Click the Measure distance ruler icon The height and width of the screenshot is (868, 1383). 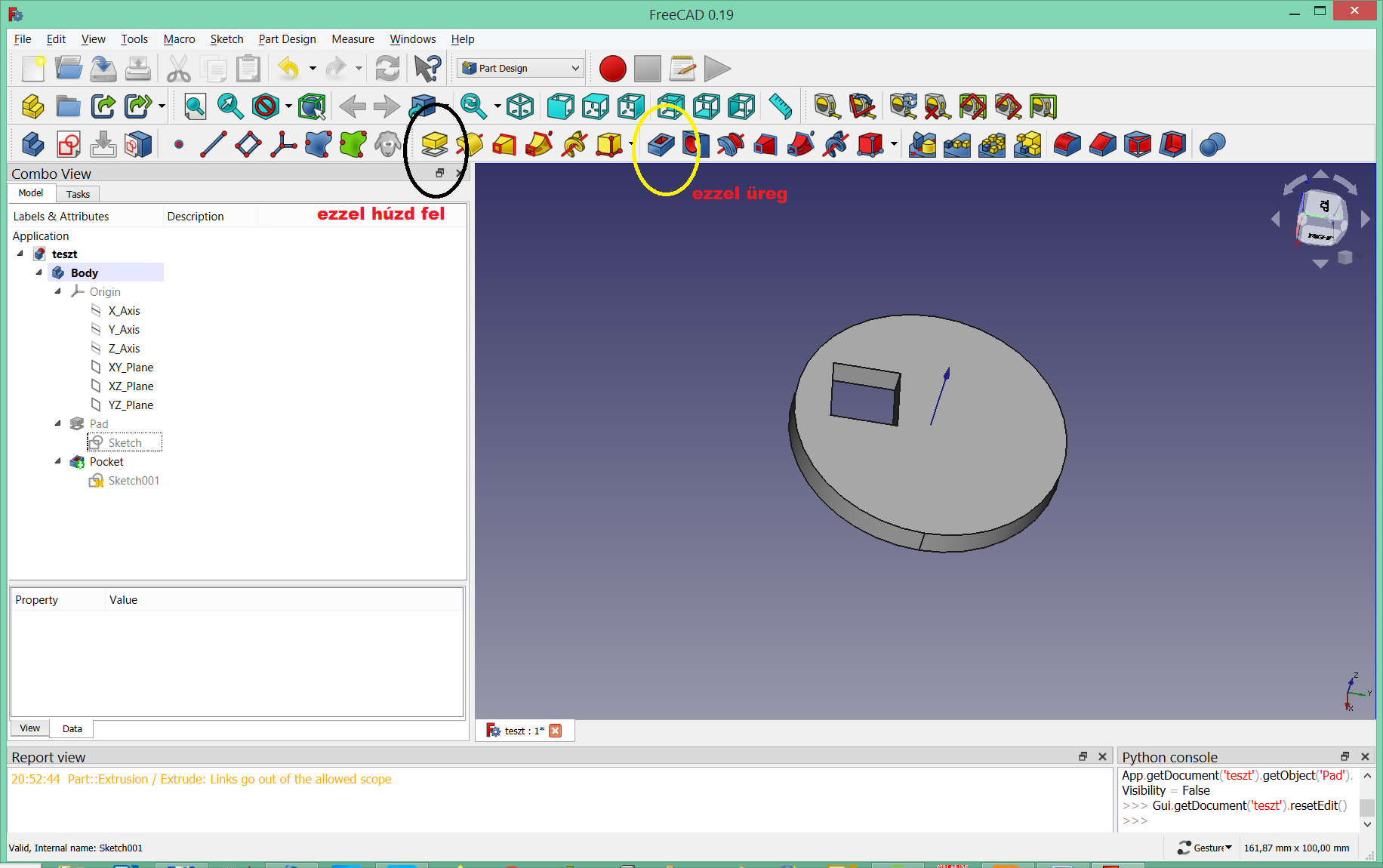[780, 106]
